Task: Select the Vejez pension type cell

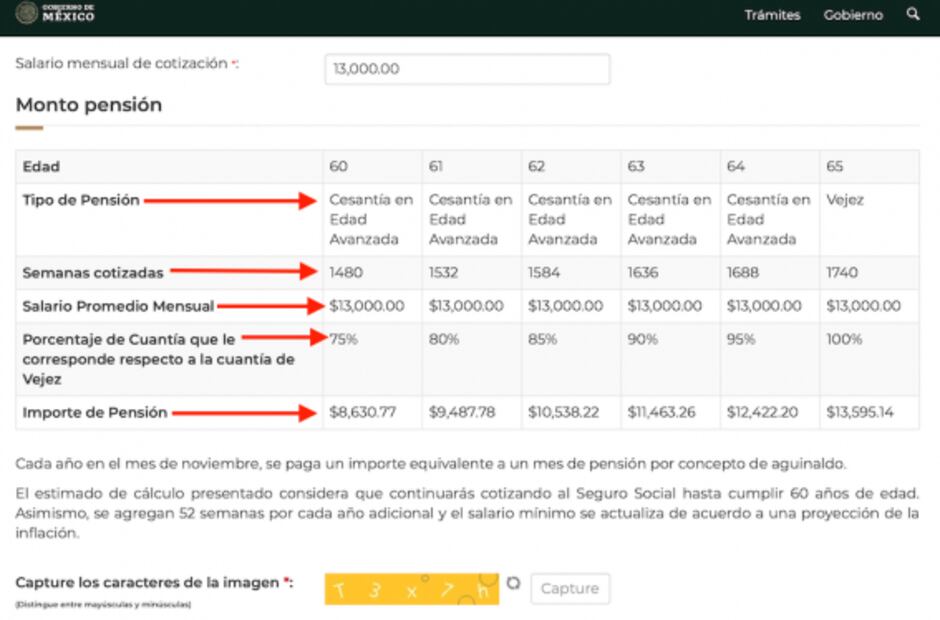Action: [845, 200]
